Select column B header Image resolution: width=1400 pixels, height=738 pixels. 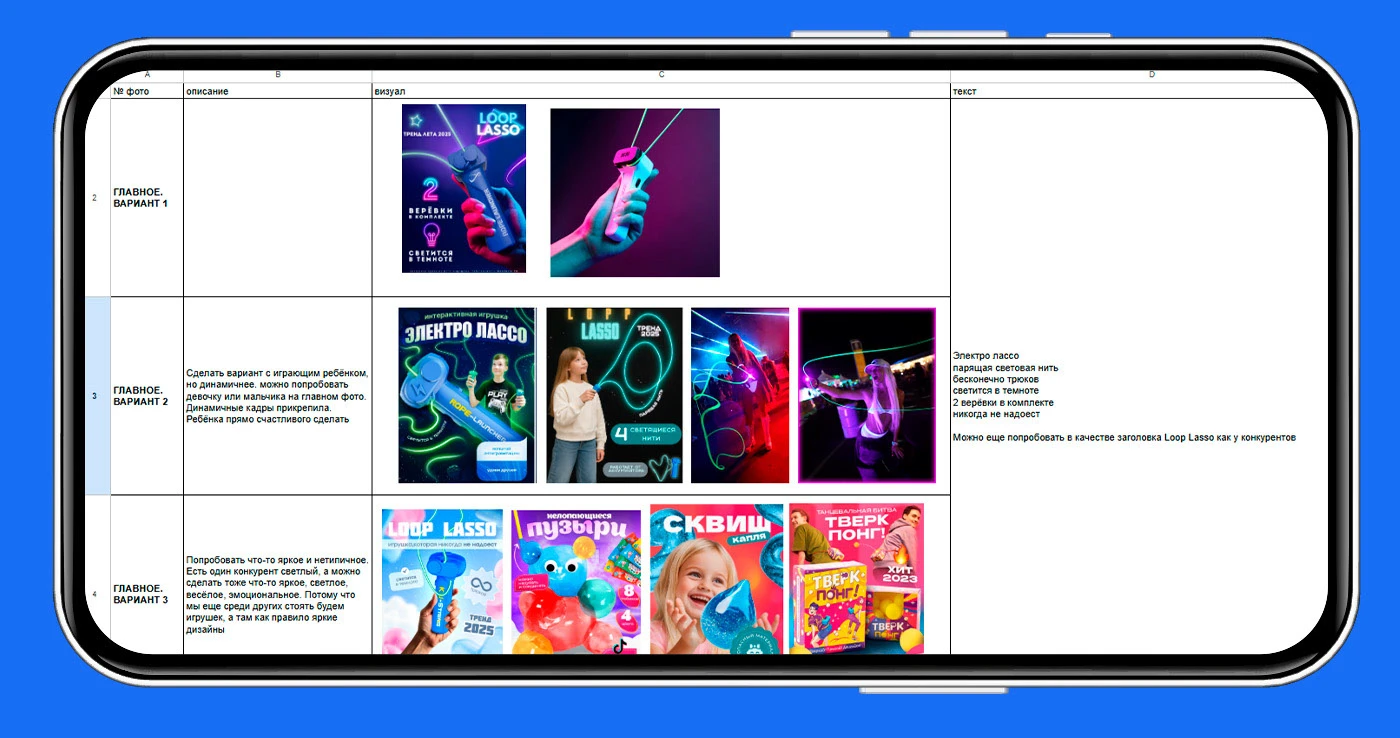[278, 75]
